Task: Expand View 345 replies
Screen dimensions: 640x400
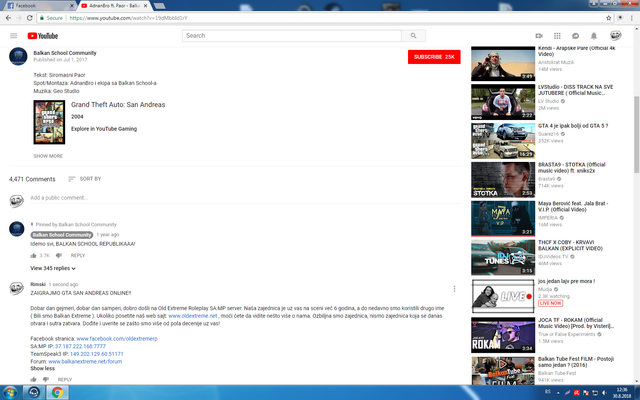Action: point(53,268)
